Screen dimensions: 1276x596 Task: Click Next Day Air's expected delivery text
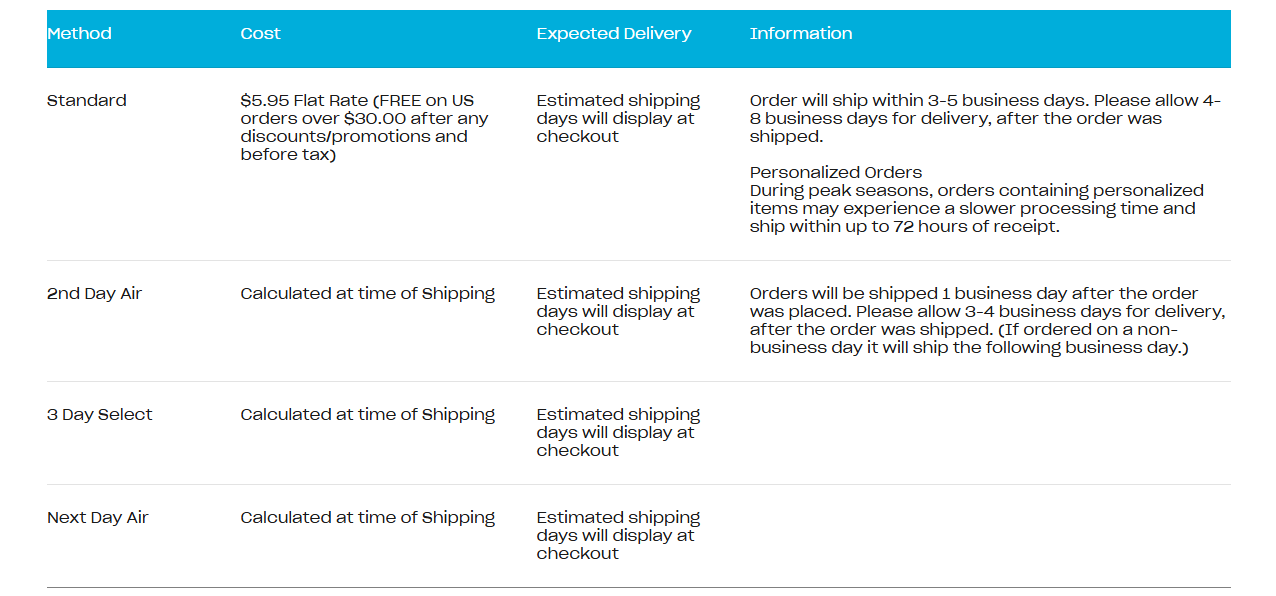pyautogui.click(x=618, y=536)
